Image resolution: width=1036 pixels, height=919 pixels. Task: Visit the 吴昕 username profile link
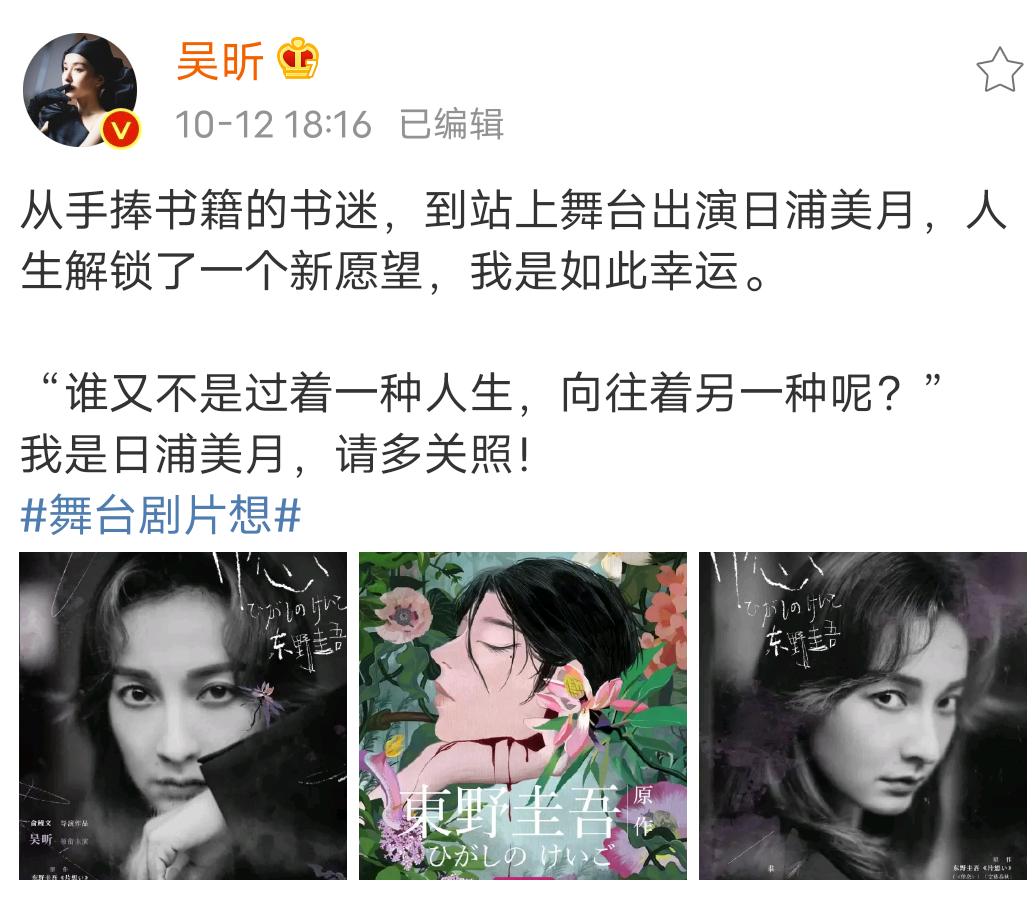pos(219,60)
